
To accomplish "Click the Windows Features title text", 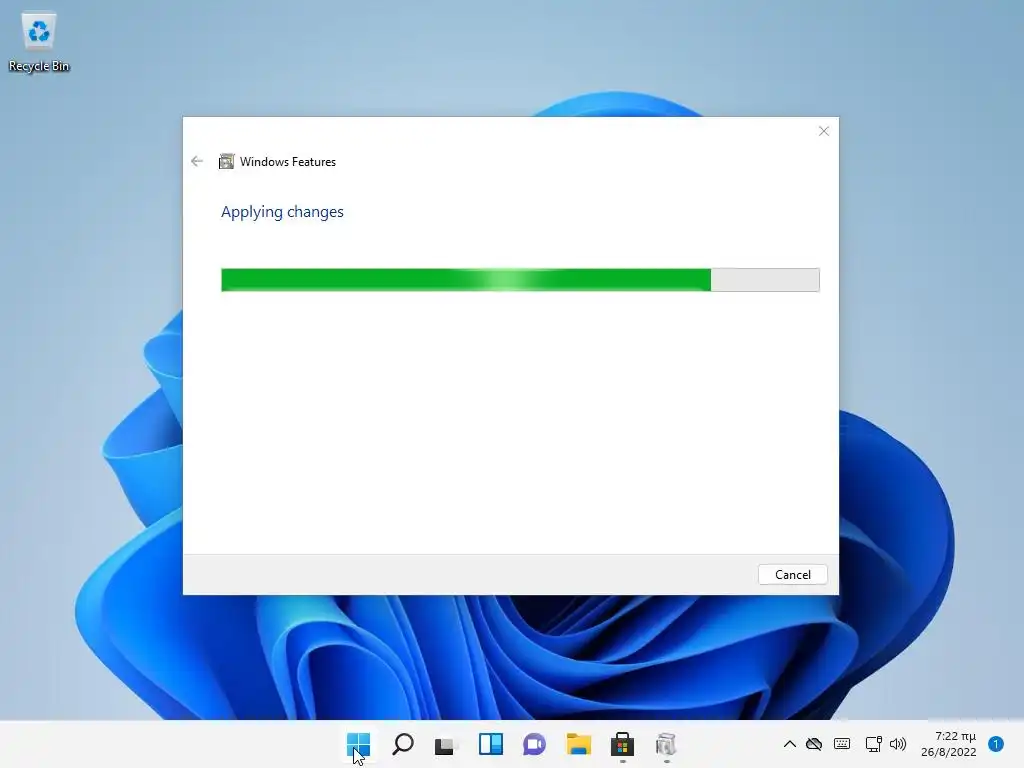I will point(288,162).
